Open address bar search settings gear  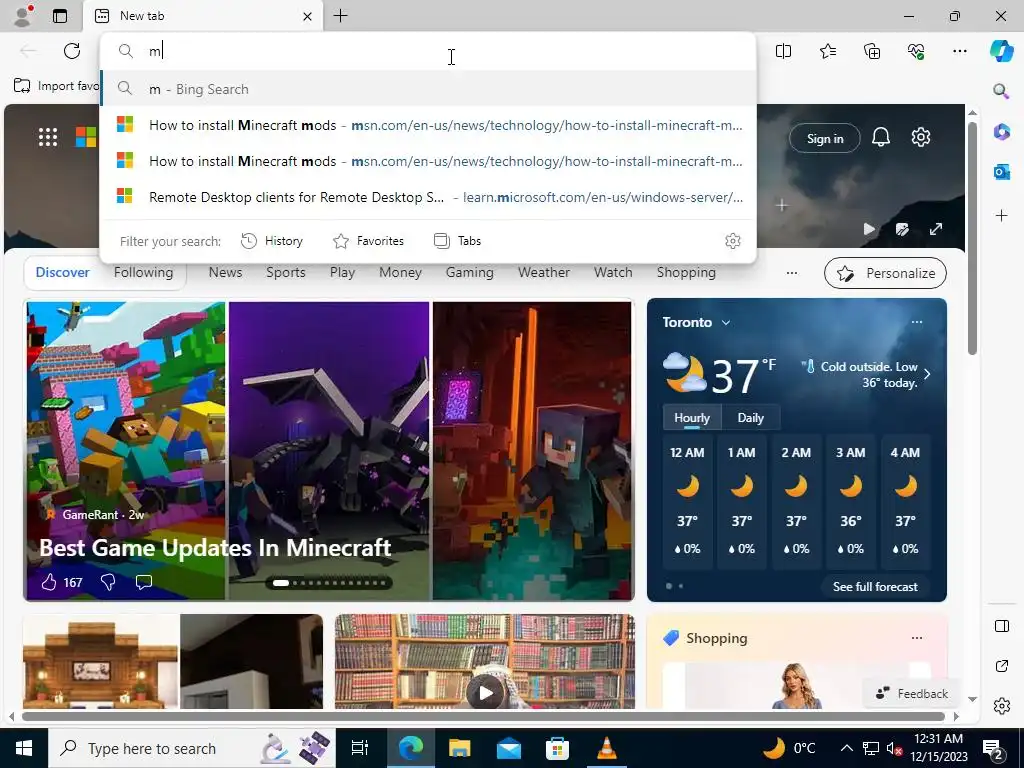pyautogui.click(x=733, y=241)
